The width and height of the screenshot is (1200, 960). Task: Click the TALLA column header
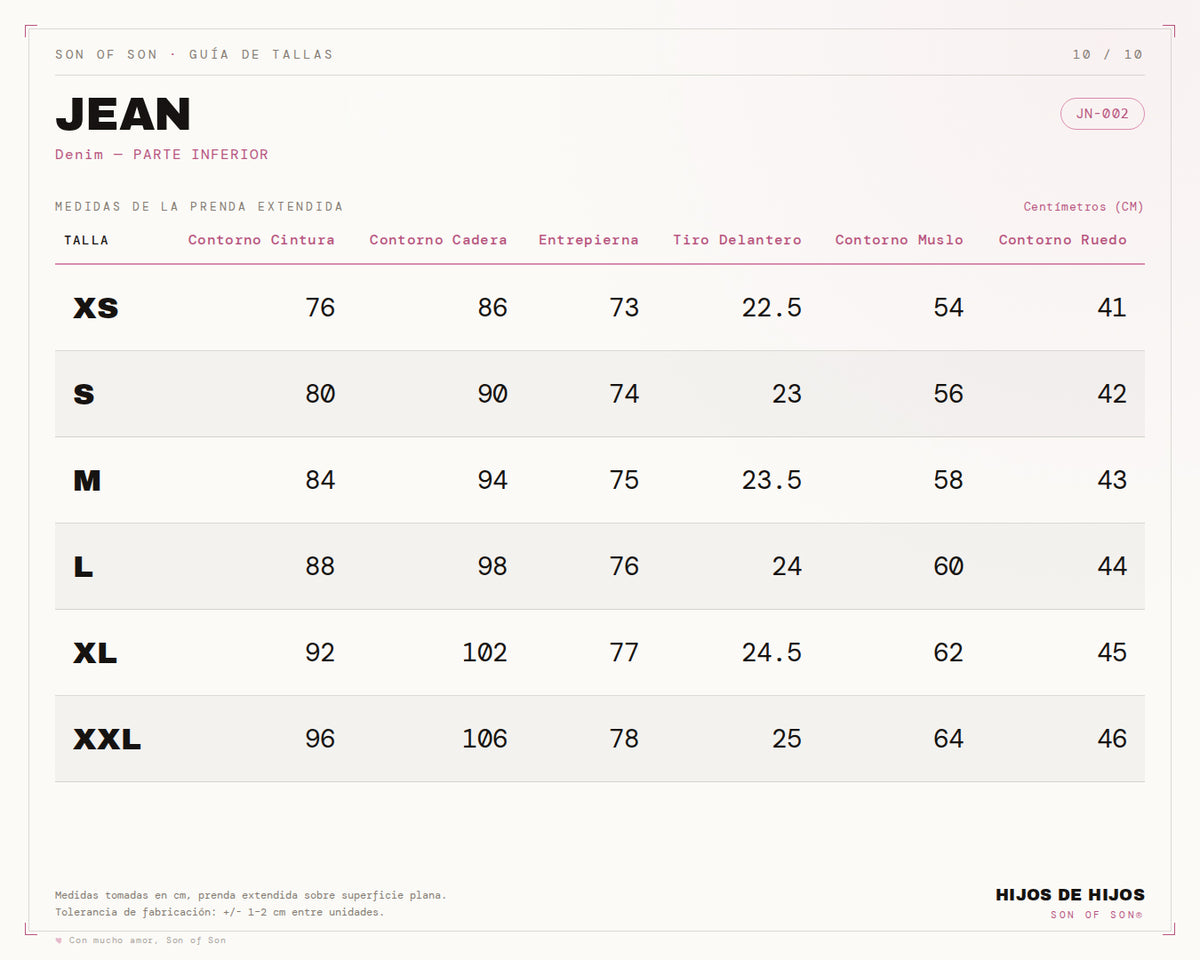coord(86,240)
